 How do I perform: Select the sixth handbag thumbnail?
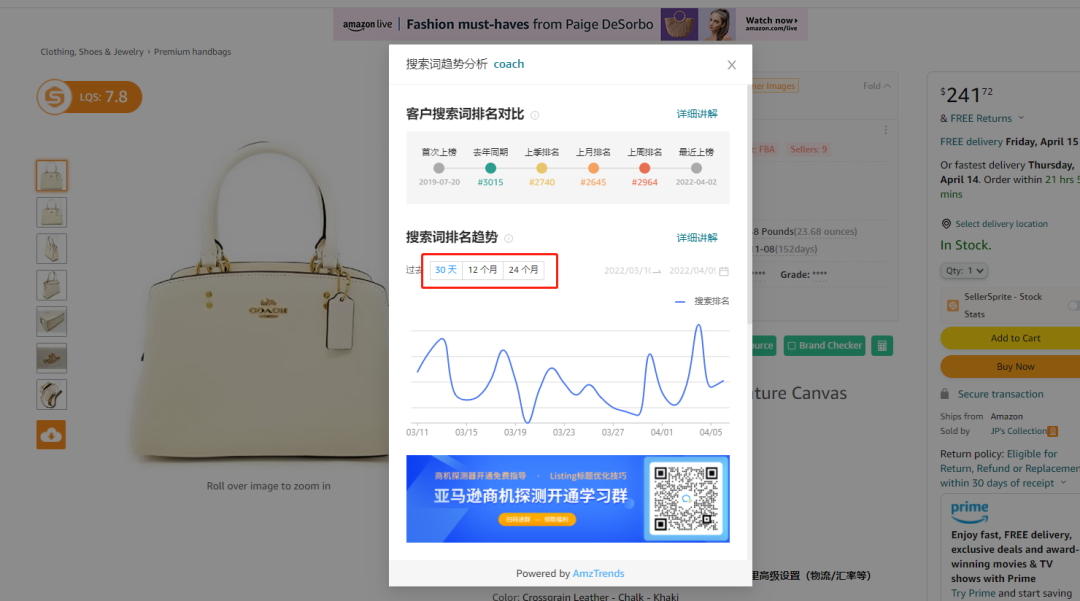click(52, 358)
